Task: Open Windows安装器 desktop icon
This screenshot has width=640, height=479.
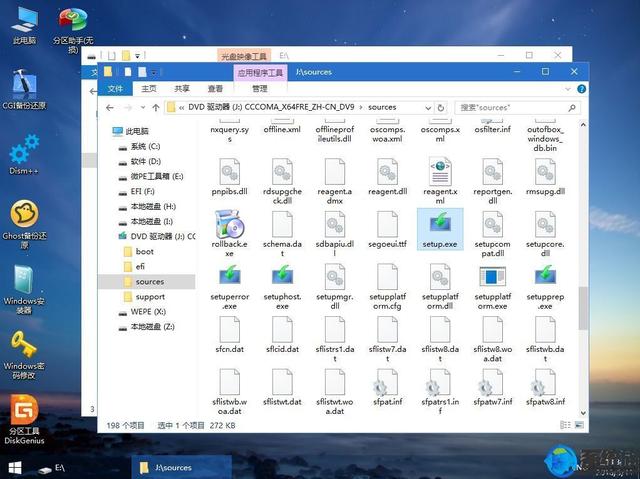Action: click(x=24, y=289)
